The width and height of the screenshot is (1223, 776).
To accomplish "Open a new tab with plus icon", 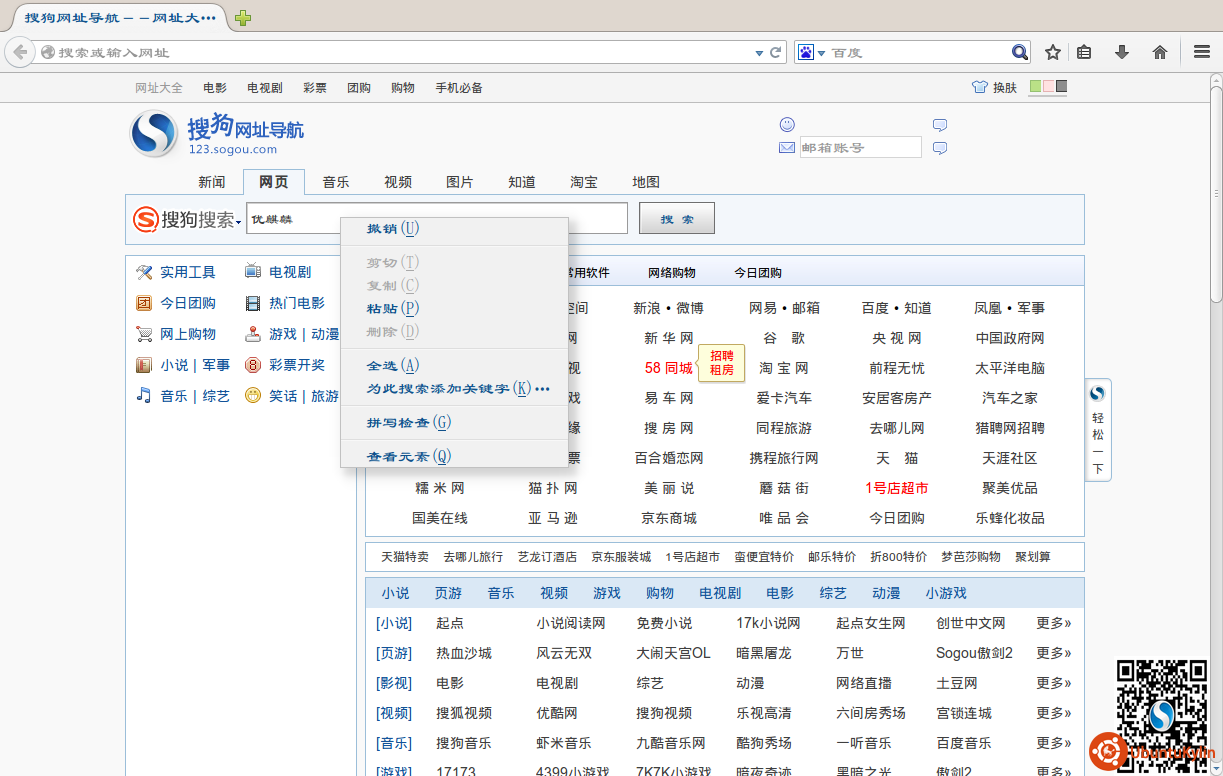I will click(243, 18).
